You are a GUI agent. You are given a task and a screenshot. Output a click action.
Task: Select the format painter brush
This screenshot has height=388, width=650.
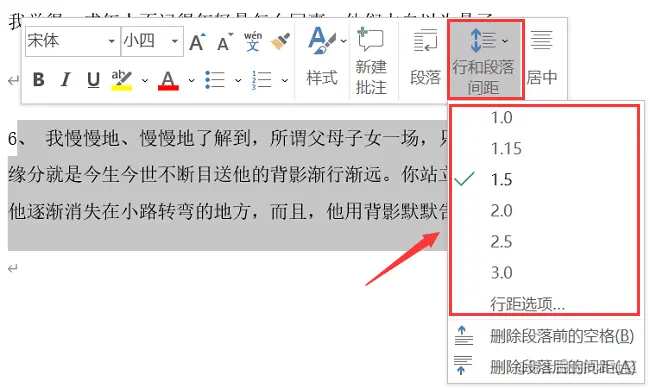[x=281, y=41]
